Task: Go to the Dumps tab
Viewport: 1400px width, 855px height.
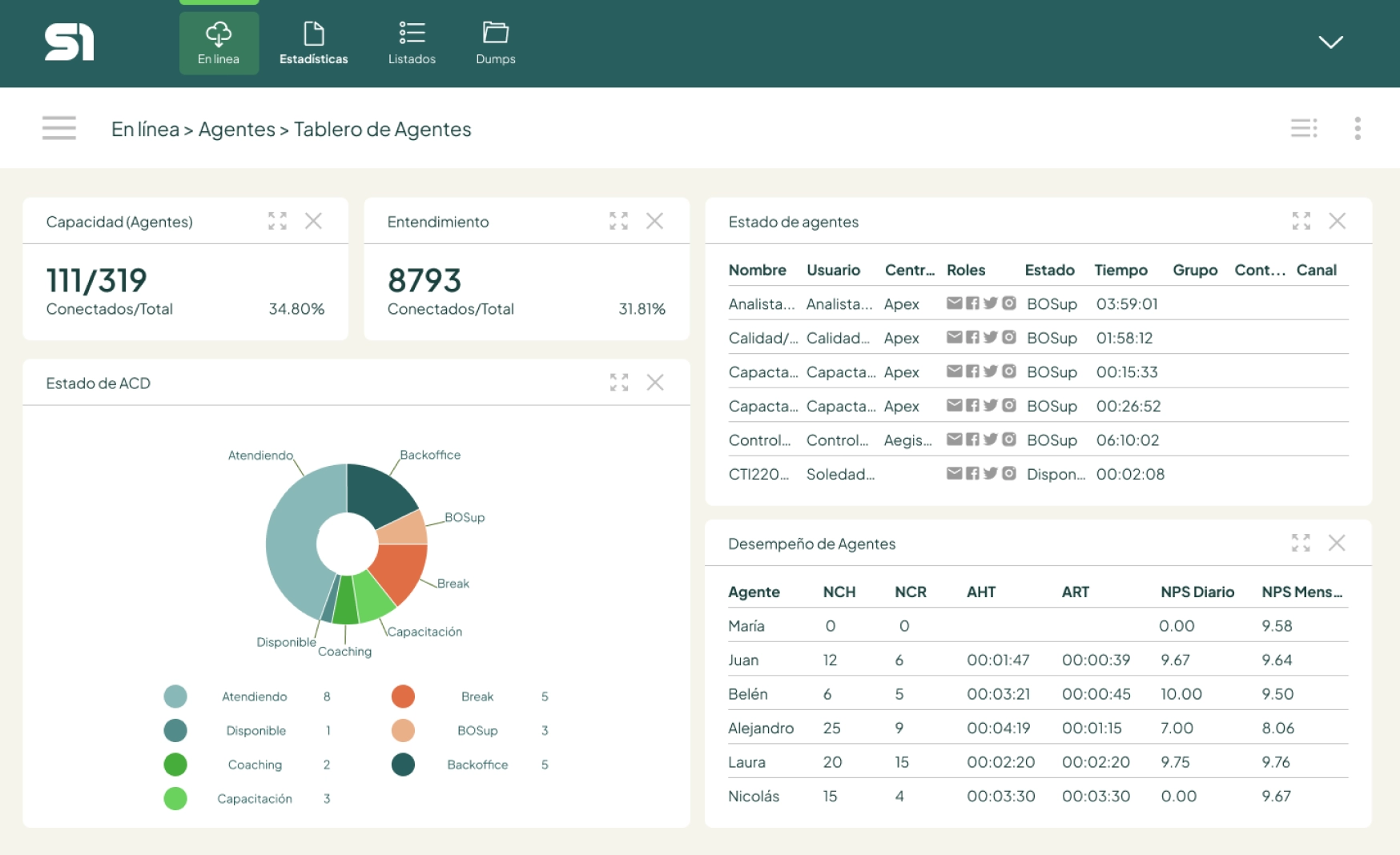Action: coord(495,43)
